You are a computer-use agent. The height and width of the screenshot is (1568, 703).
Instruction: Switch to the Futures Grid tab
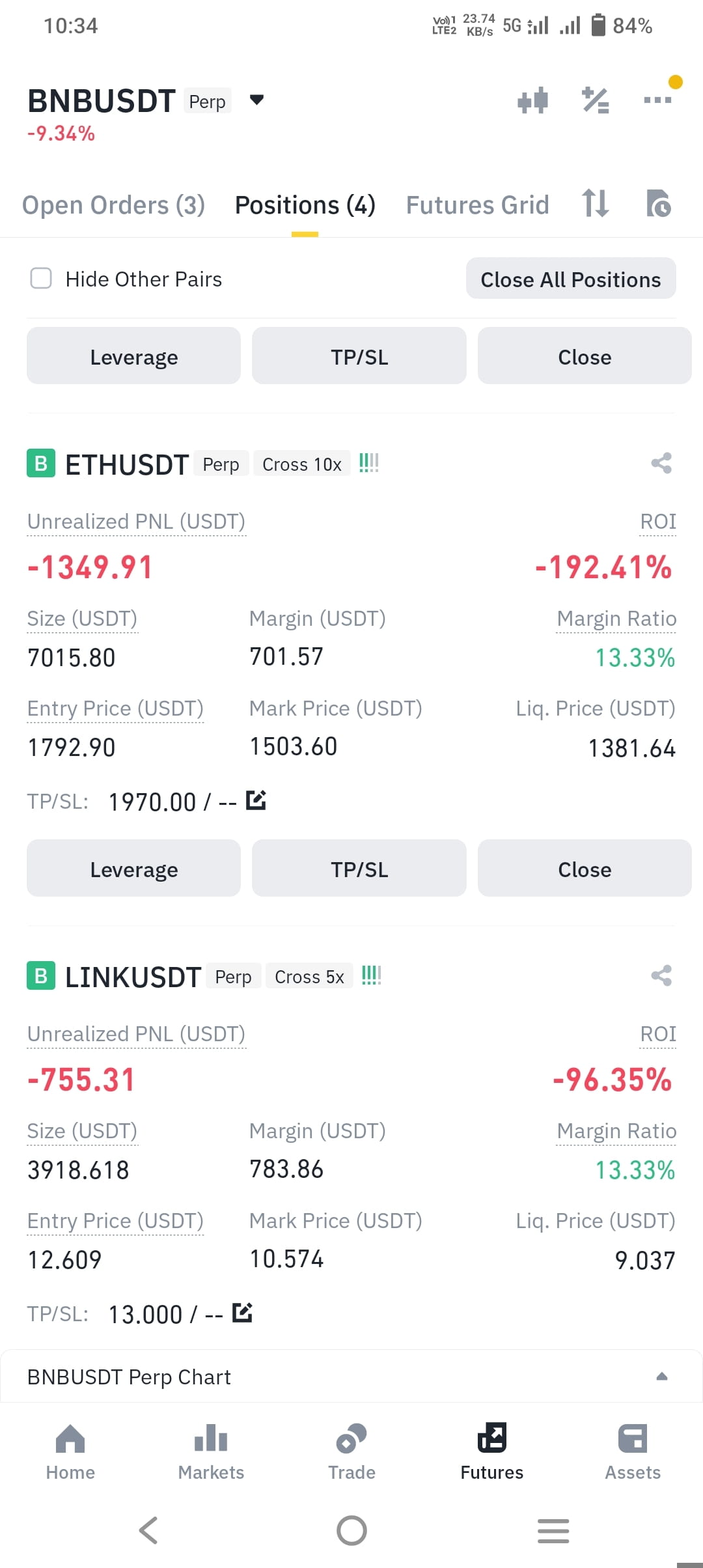[x=477, y=205]
